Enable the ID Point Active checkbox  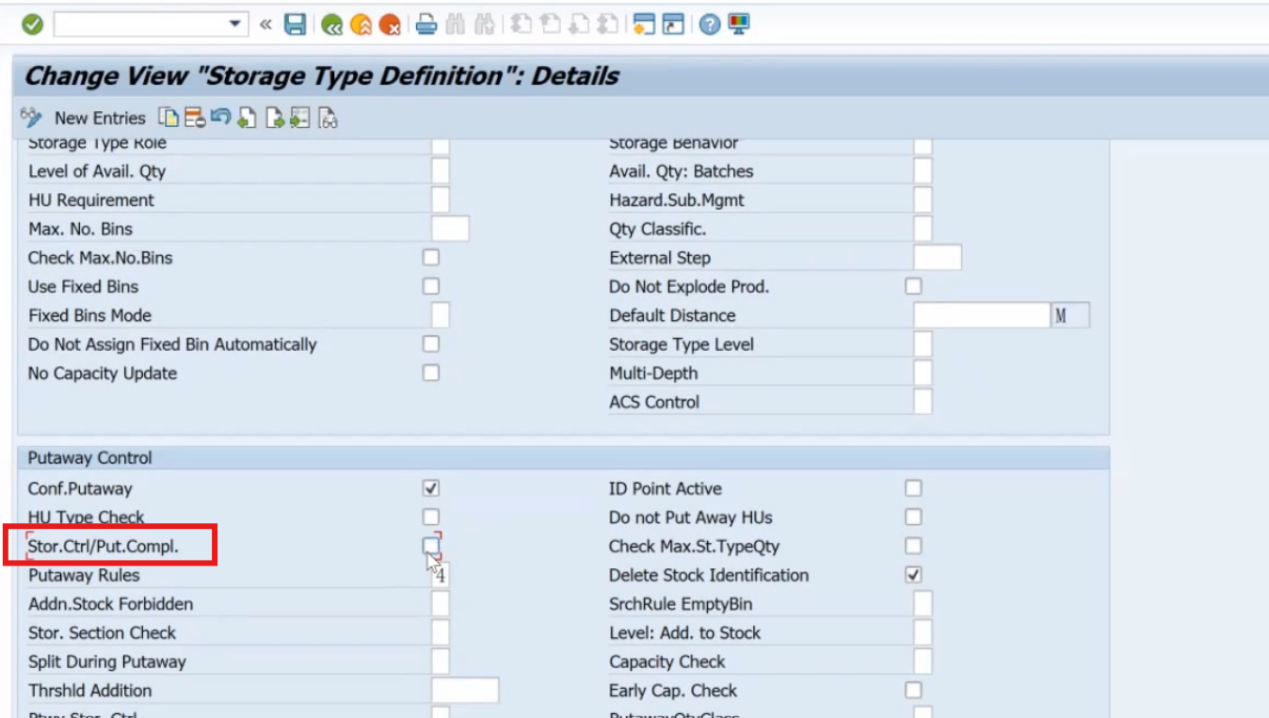[913, 488]
